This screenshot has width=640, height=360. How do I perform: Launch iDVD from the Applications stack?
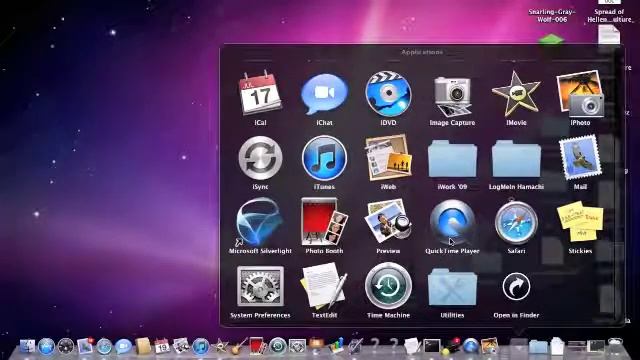388,94
